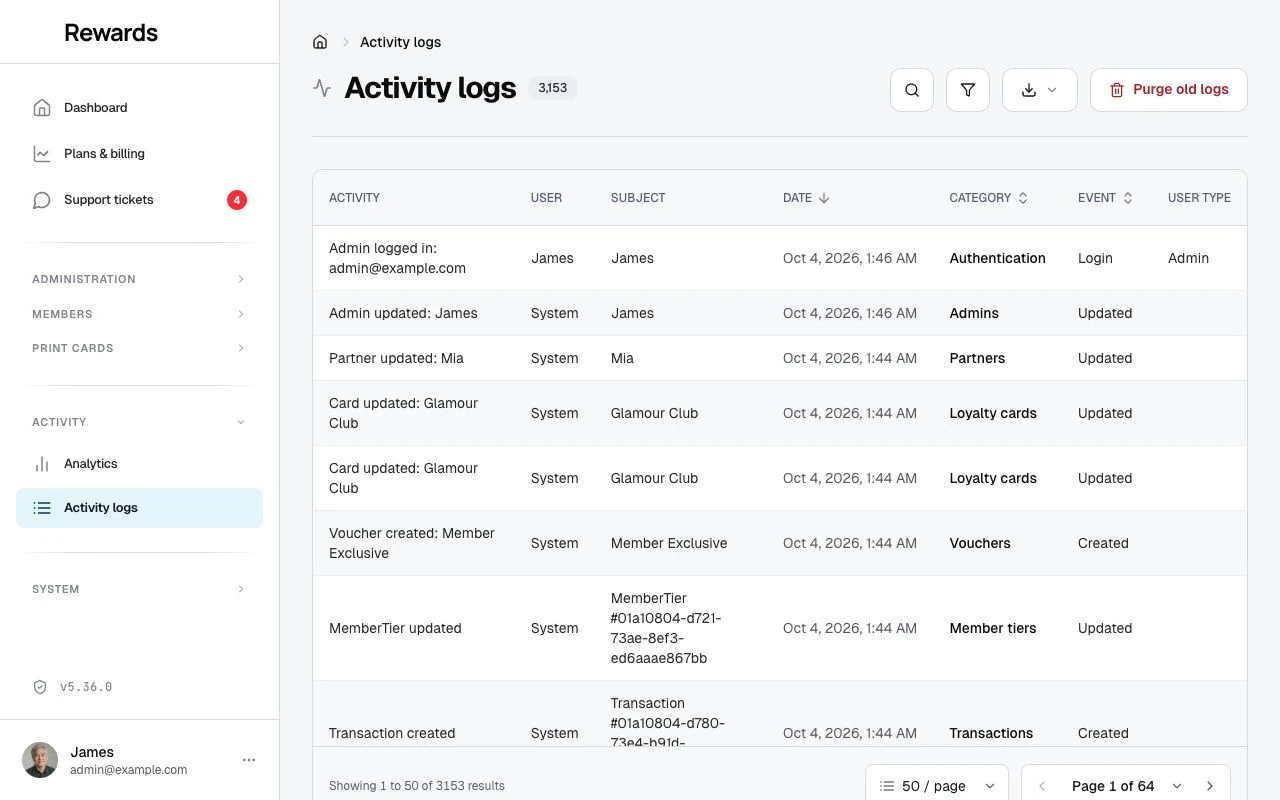Viewport: 1280px width, 800px height.
Task: Open the Page 1 of 64 selector
Action: pyautogui.click(x=1126, y=786)
